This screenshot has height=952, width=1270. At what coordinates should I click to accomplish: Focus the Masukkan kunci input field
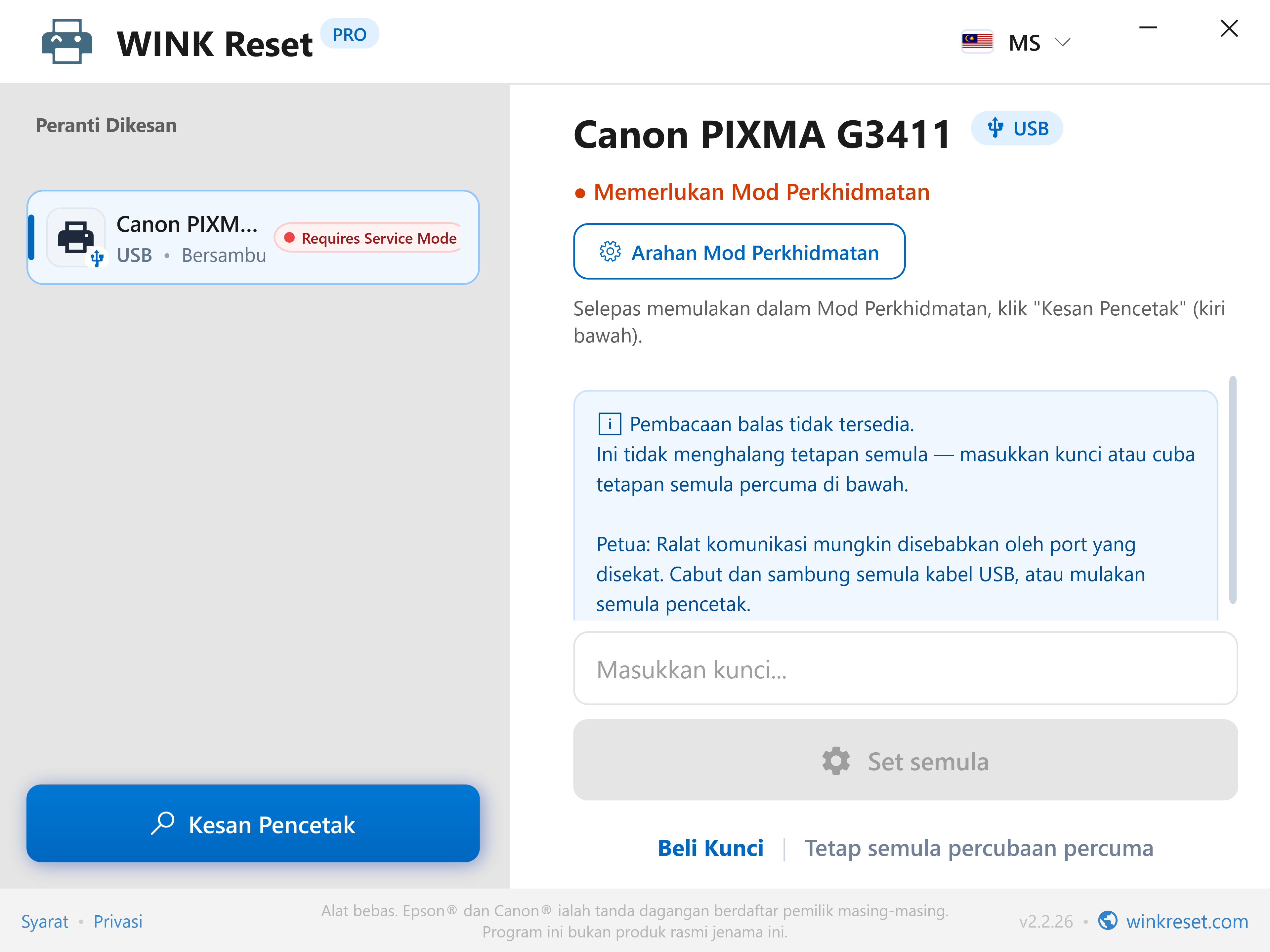coord(906,668)
